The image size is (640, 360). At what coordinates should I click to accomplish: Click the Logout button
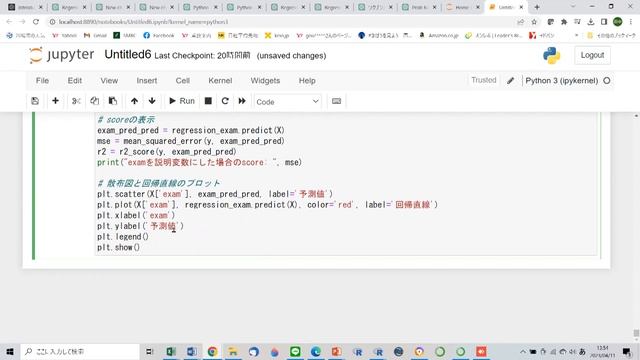[592, 55]
